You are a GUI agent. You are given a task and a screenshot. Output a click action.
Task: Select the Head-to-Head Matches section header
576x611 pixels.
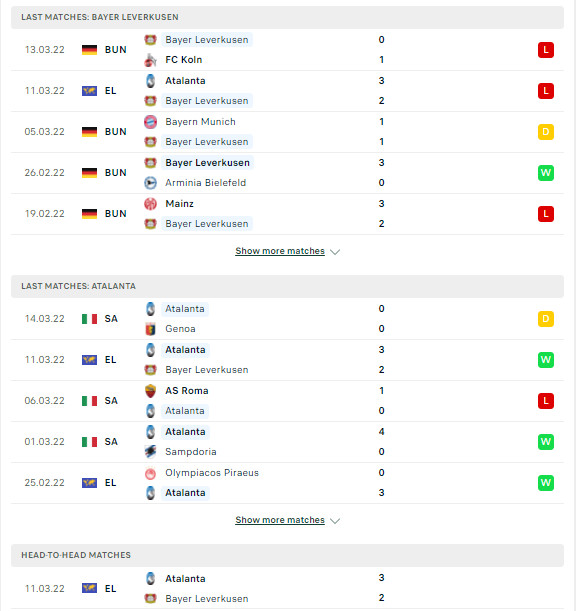[287, 555]
